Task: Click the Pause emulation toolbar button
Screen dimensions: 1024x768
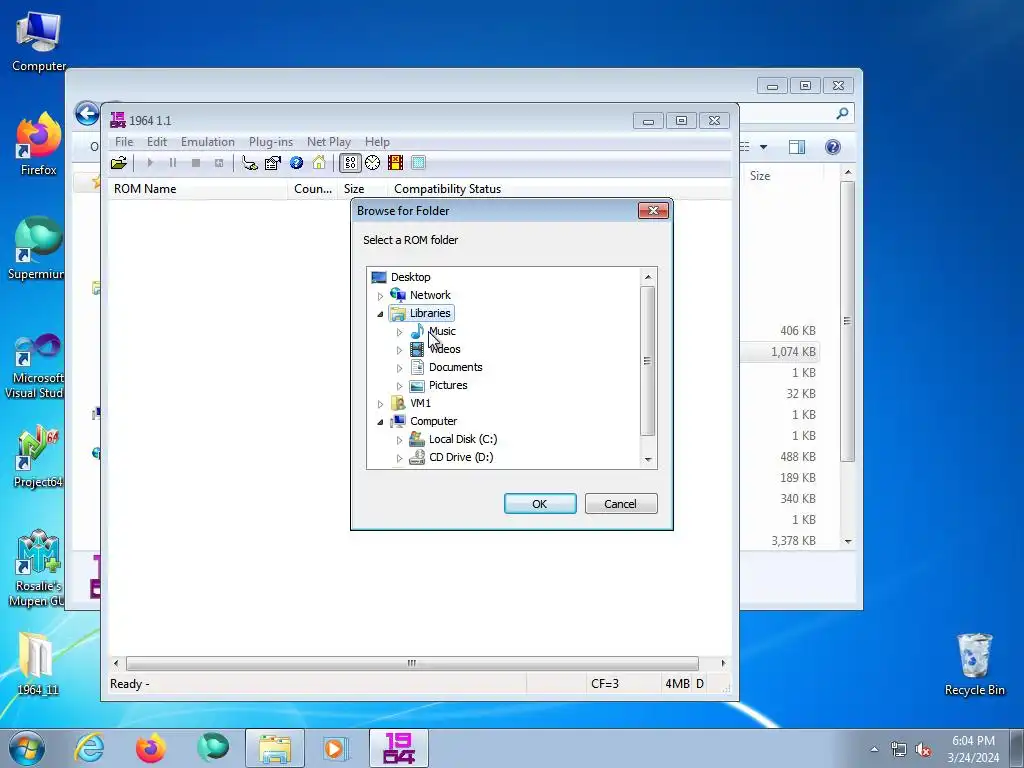Action: pos(173,163)
